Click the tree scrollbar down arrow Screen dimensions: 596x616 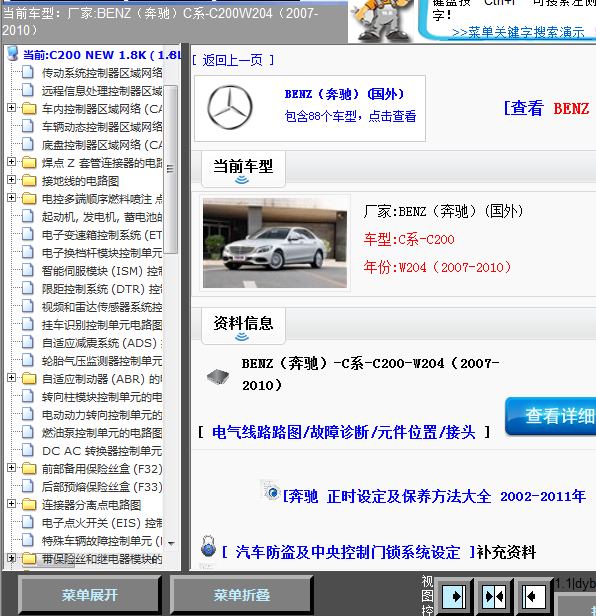(171, 543)
